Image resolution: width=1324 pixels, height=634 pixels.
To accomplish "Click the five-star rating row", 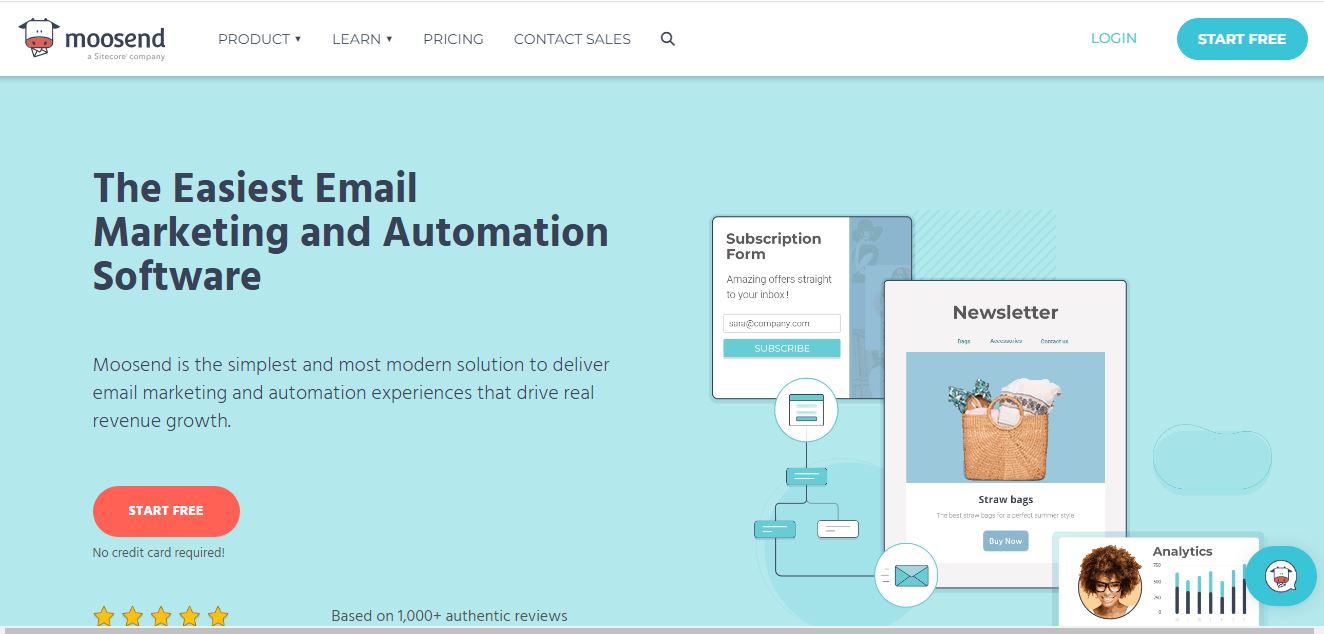I will coord(161,616).
